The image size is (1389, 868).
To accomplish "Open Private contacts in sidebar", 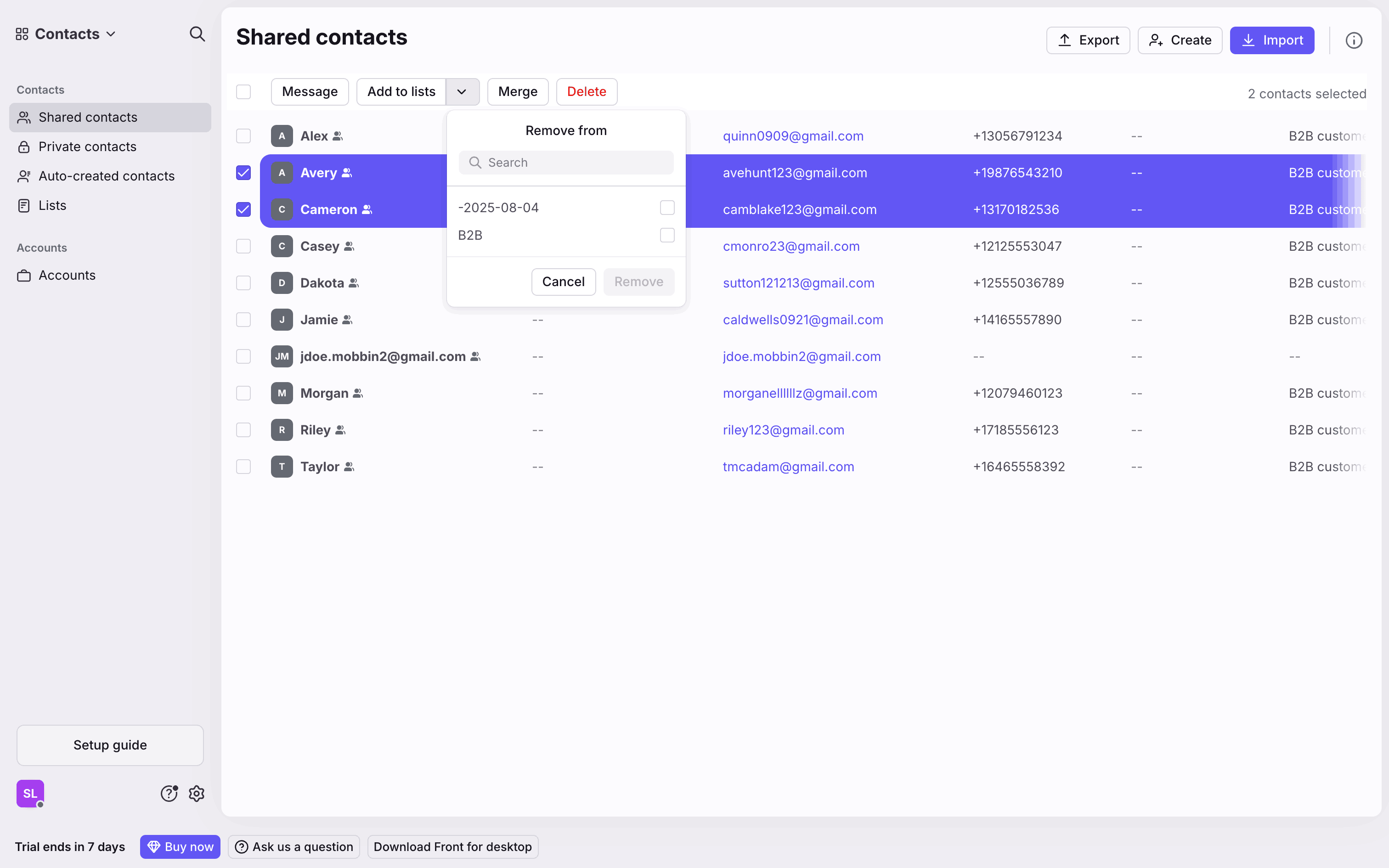I will (x=87, y=147).
